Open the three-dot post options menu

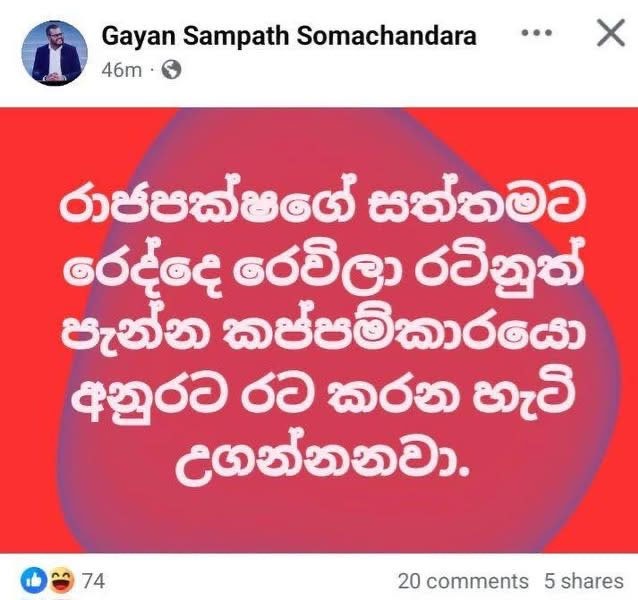click(537, 33)
